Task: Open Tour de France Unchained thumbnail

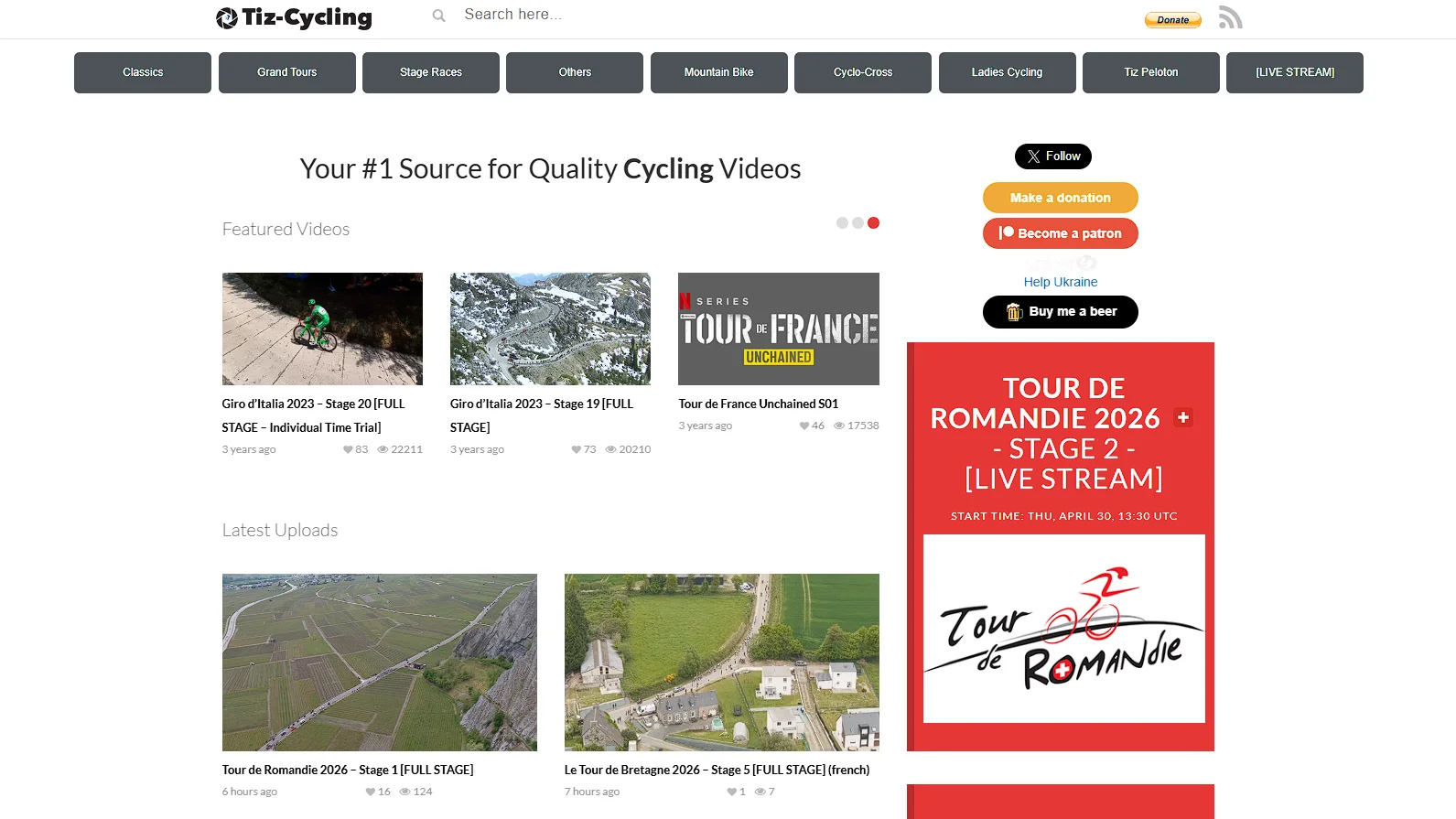Action: 779,329
